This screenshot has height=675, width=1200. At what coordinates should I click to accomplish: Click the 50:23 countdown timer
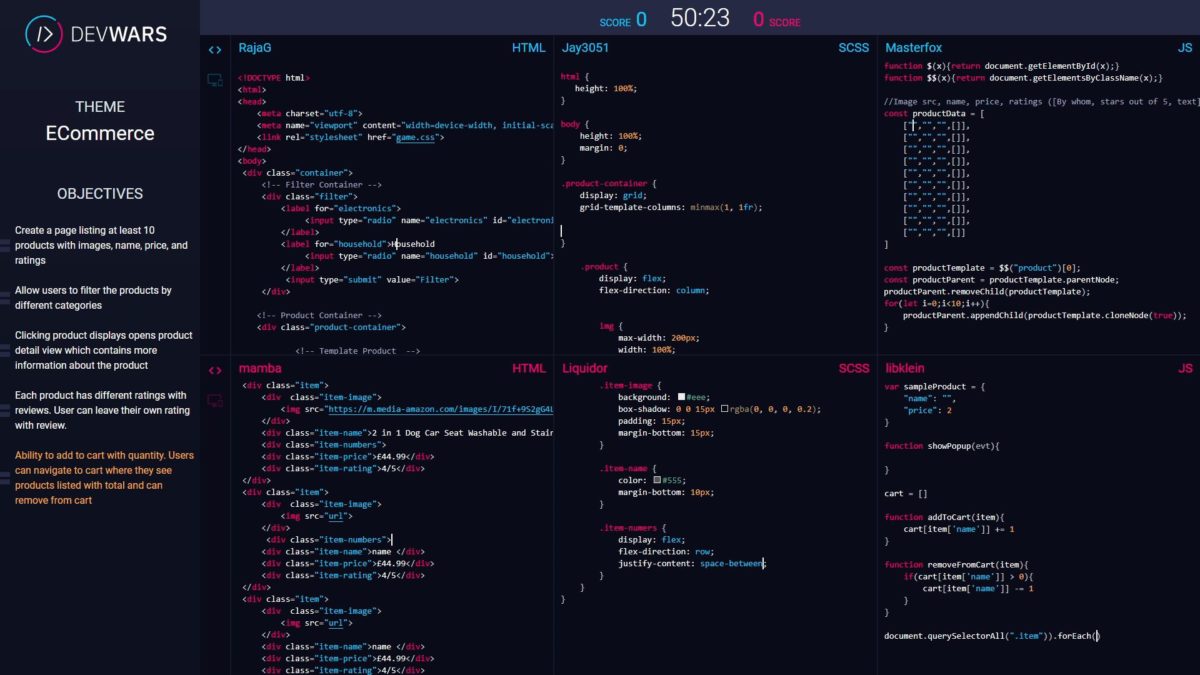click(x=700, y=18)
